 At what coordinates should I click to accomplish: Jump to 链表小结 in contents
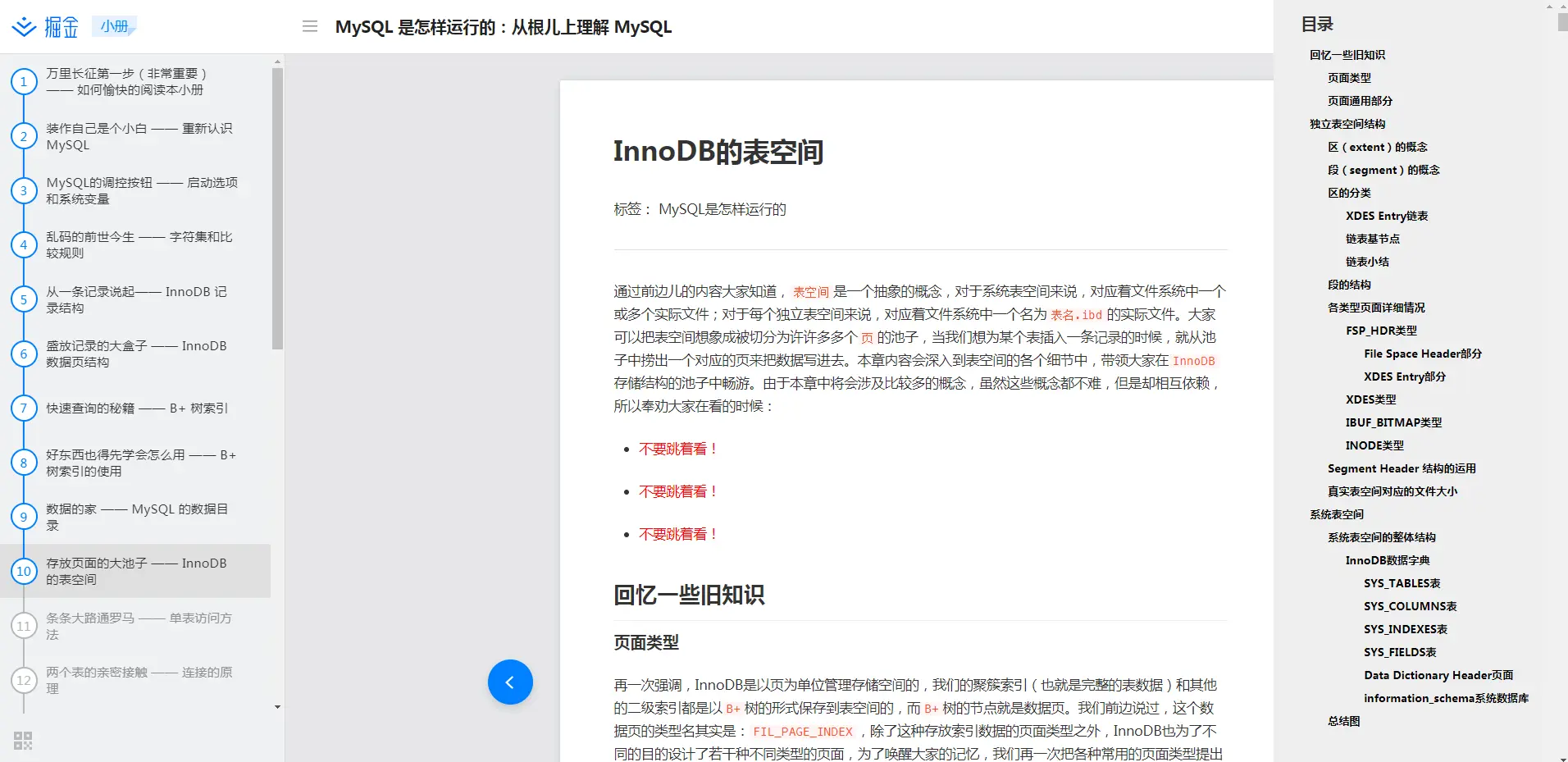(x=1367, y=262)
